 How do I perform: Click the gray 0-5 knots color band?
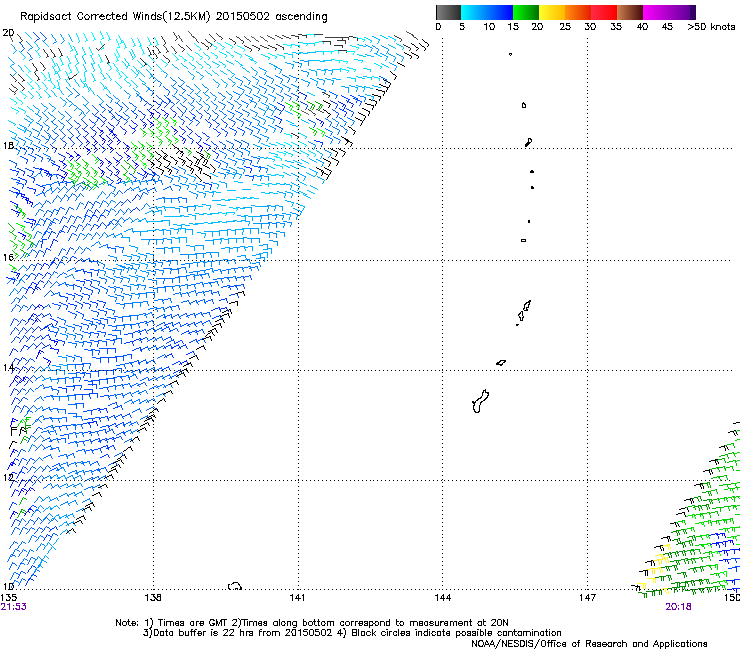(449, 12)
